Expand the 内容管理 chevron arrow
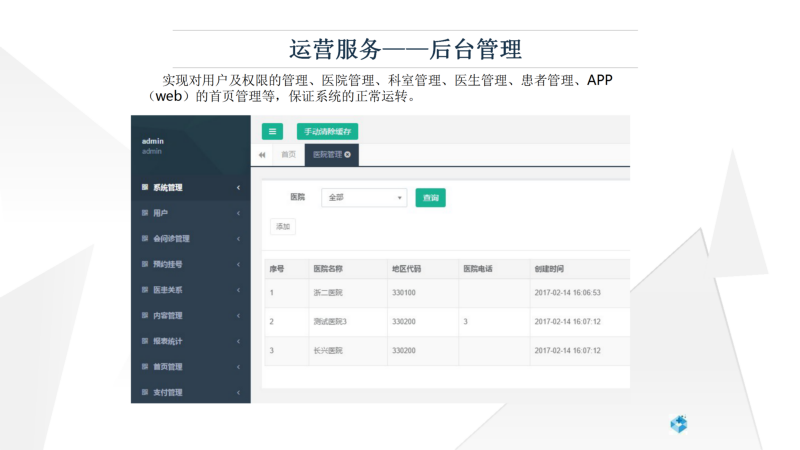The width and height of the screenshot is (800, 450). click(x=238, y=315)
